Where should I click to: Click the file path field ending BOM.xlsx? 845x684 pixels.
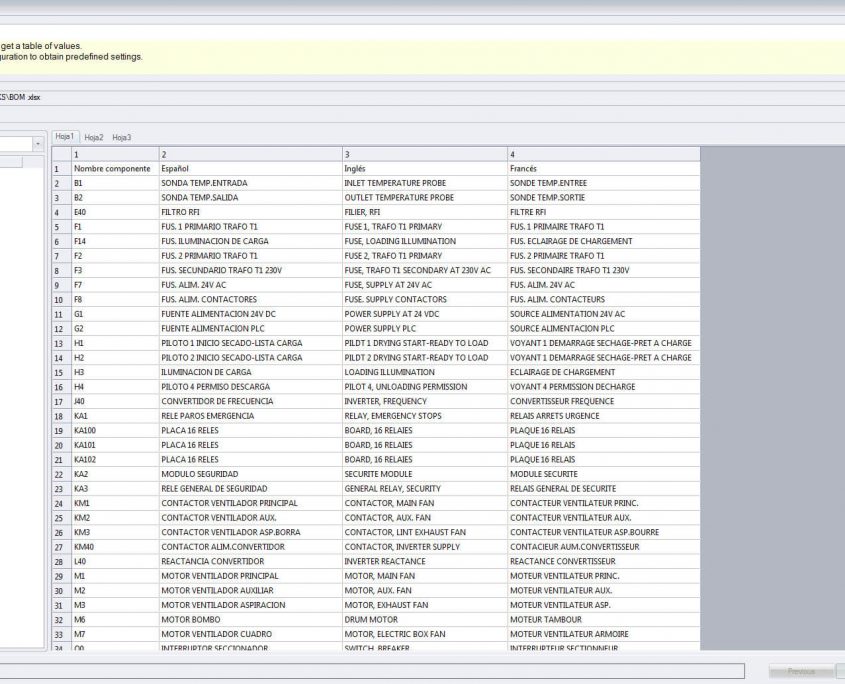[x=422, y=98]
